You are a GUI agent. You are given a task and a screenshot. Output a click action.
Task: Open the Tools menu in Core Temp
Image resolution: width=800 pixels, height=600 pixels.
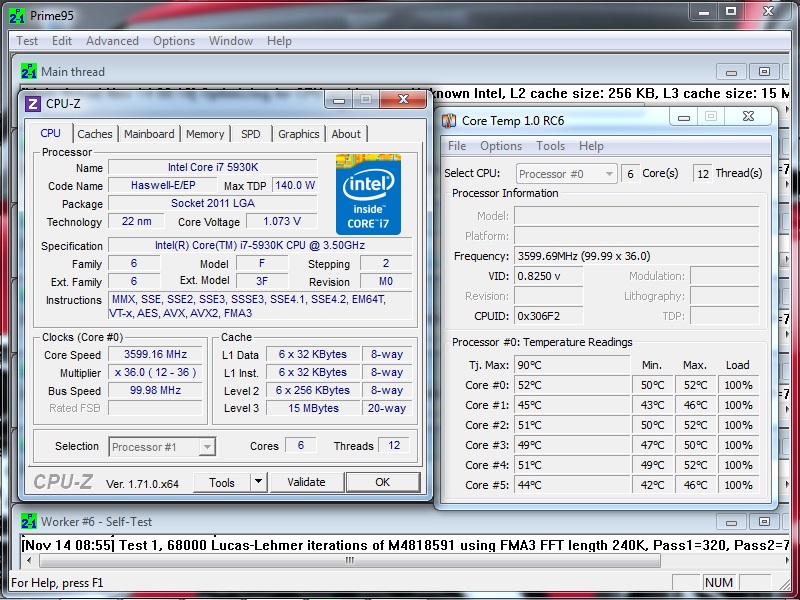click(x=551, y=146)
